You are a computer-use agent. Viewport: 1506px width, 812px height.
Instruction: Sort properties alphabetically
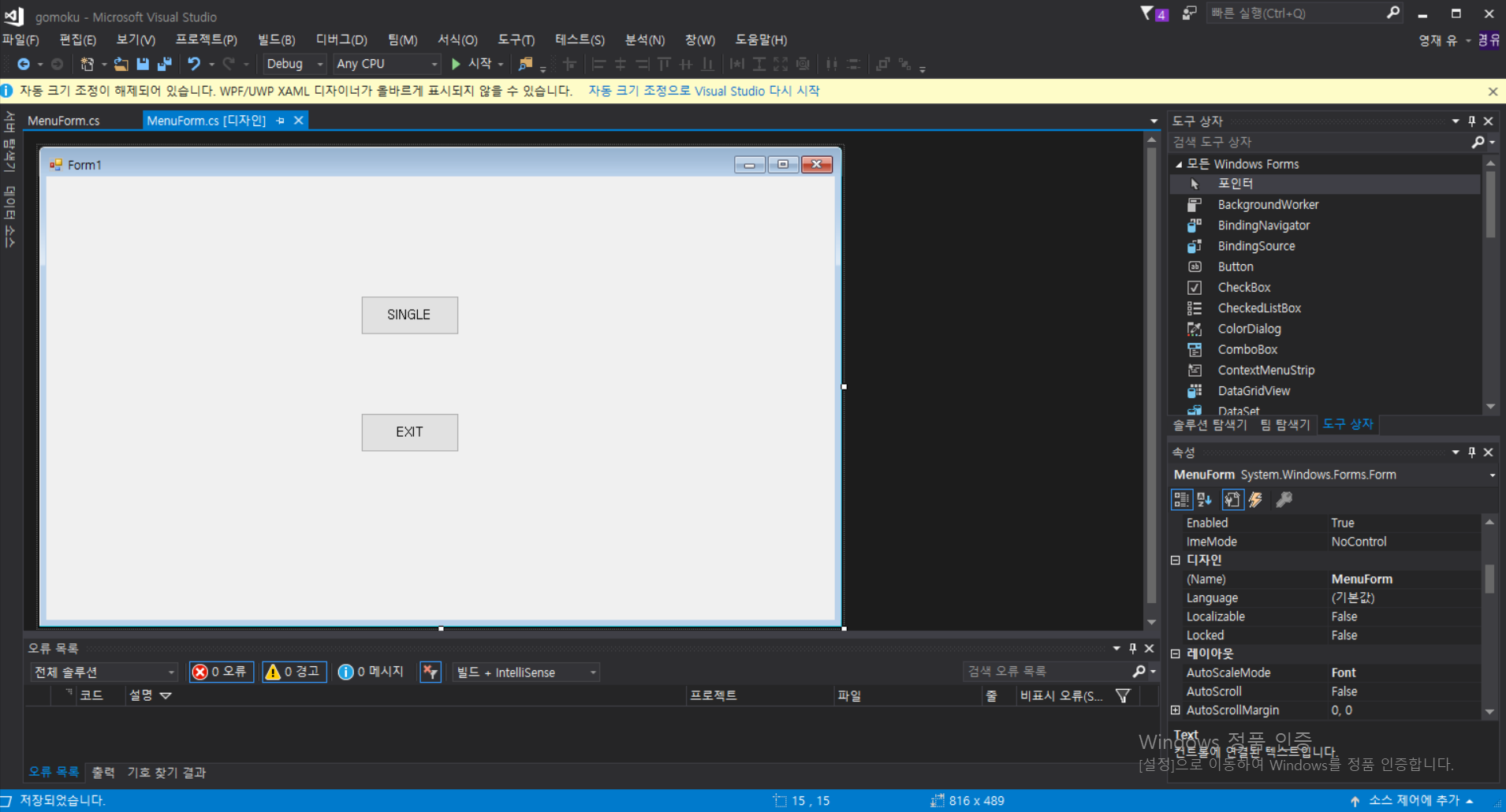tap(1204, 499)
